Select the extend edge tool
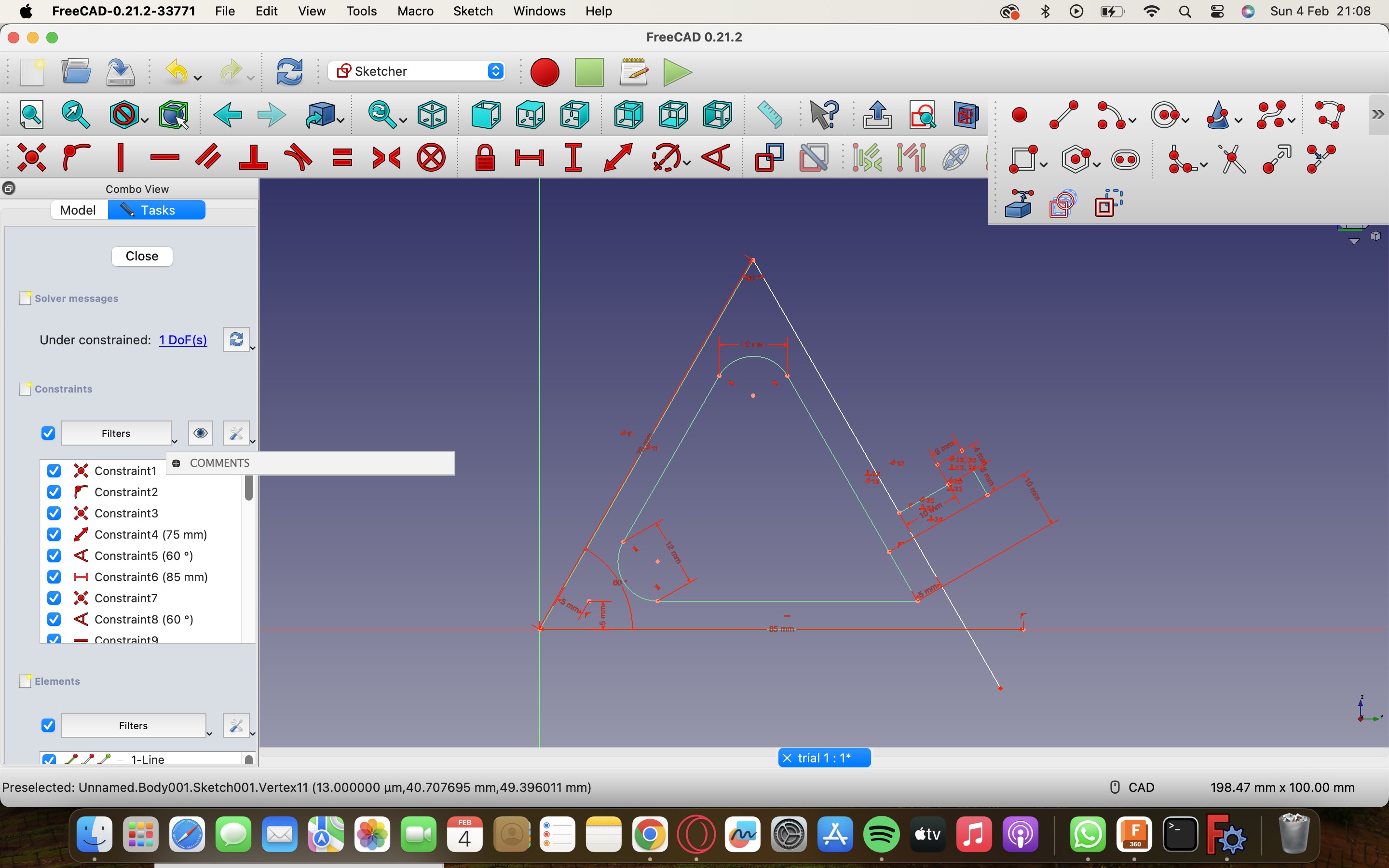 tap(1278, 159)
